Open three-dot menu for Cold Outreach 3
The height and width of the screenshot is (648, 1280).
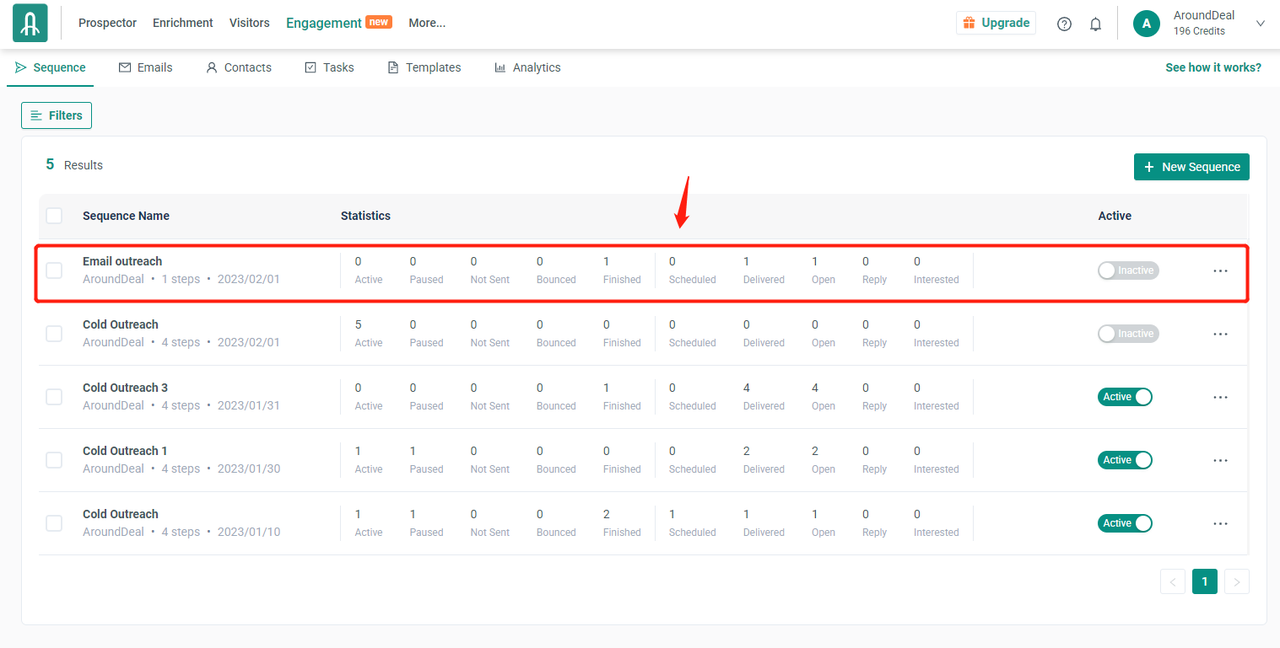pyautogui.click(x=1220, y=397)
